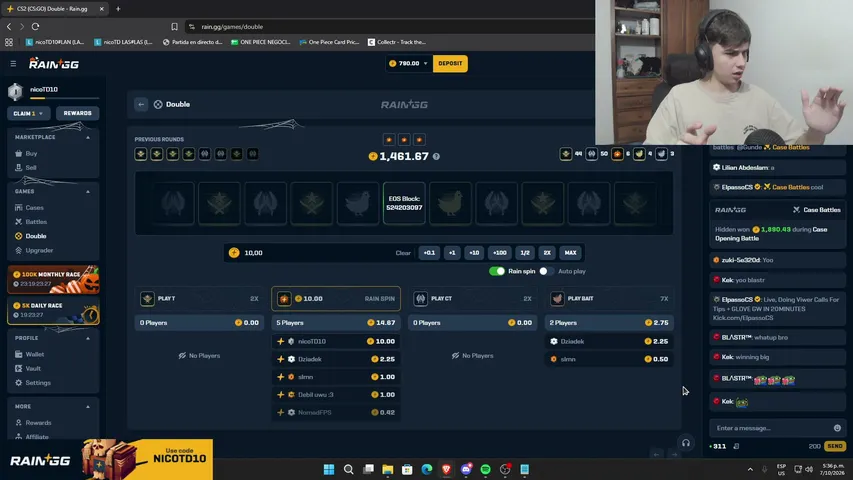The height and width of the screenshot is (480, 853).
Task: Select Upgrader in sidebar
Action: pos(39,250)
